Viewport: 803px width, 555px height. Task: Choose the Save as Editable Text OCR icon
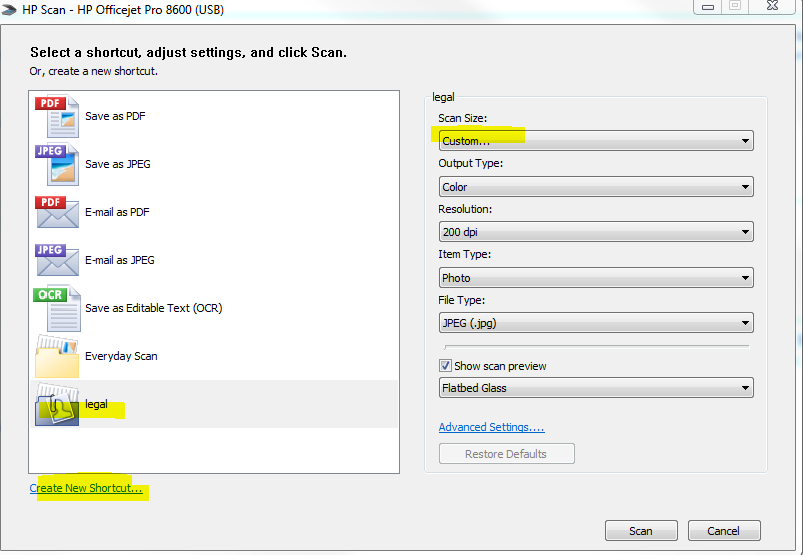pyautogui.click(x=56, y=308)
